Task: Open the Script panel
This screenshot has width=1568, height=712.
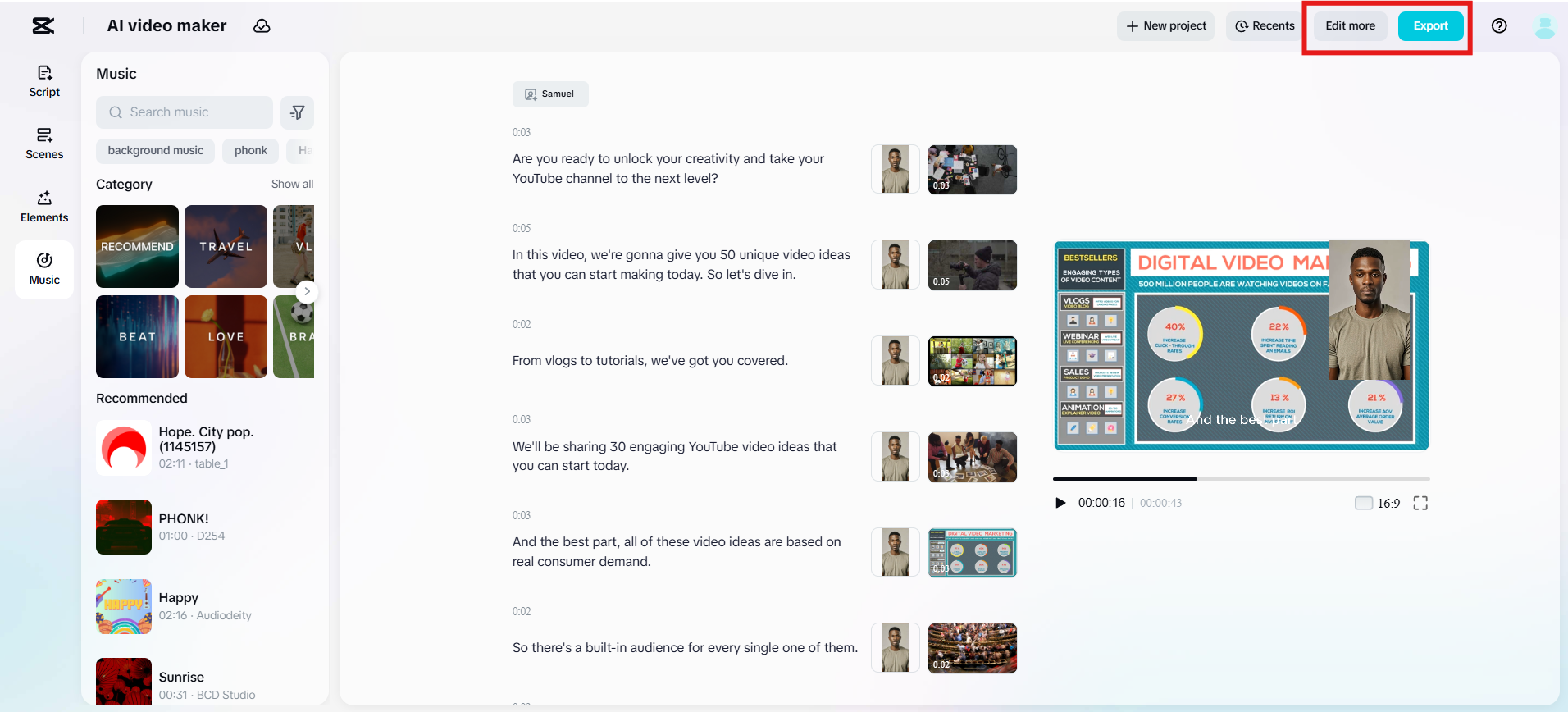Action: pos(44,81)
